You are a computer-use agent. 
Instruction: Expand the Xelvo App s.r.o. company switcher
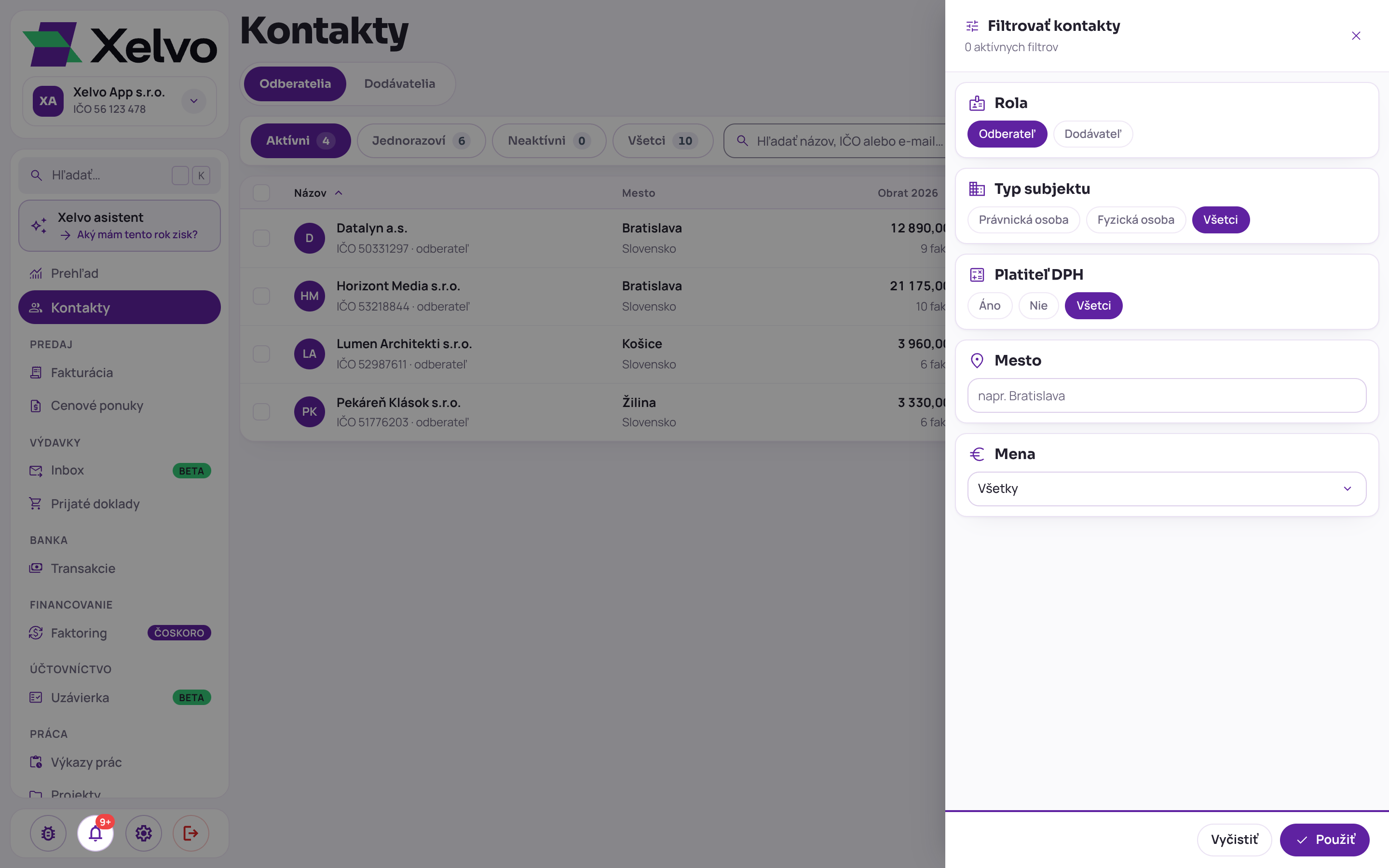pos(194,101)
